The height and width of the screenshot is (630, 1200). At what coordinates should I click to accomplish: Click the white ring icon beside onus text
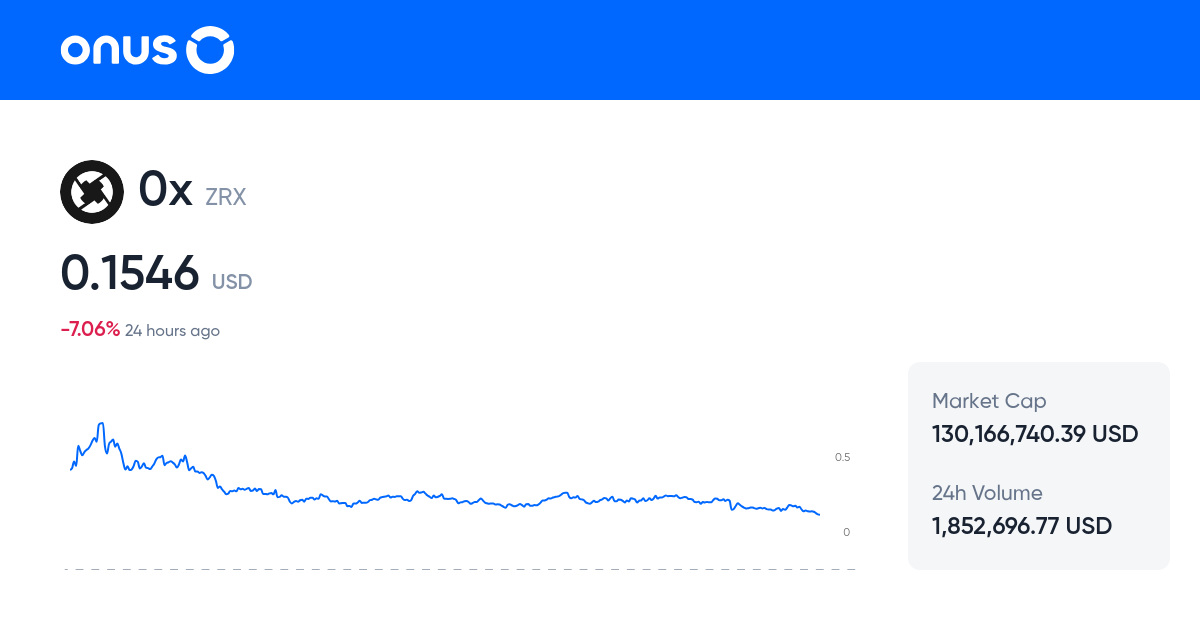point(209,49)
